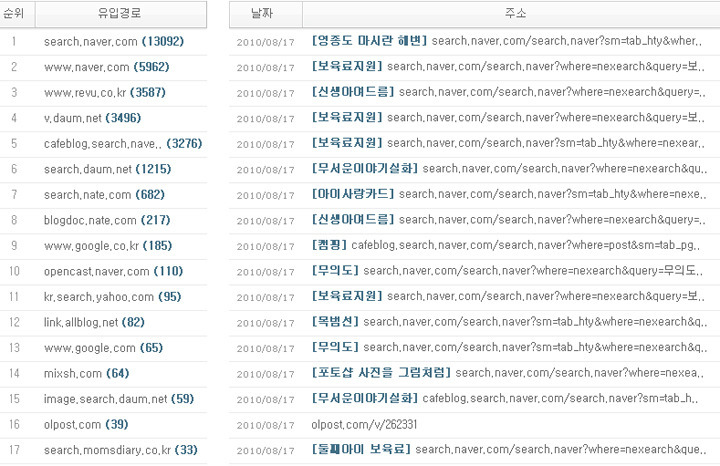Select rank 17 cell beside search.momsdiary.co.kr
The height and width of the screenshot is (466, 720).
click(14, 450)
